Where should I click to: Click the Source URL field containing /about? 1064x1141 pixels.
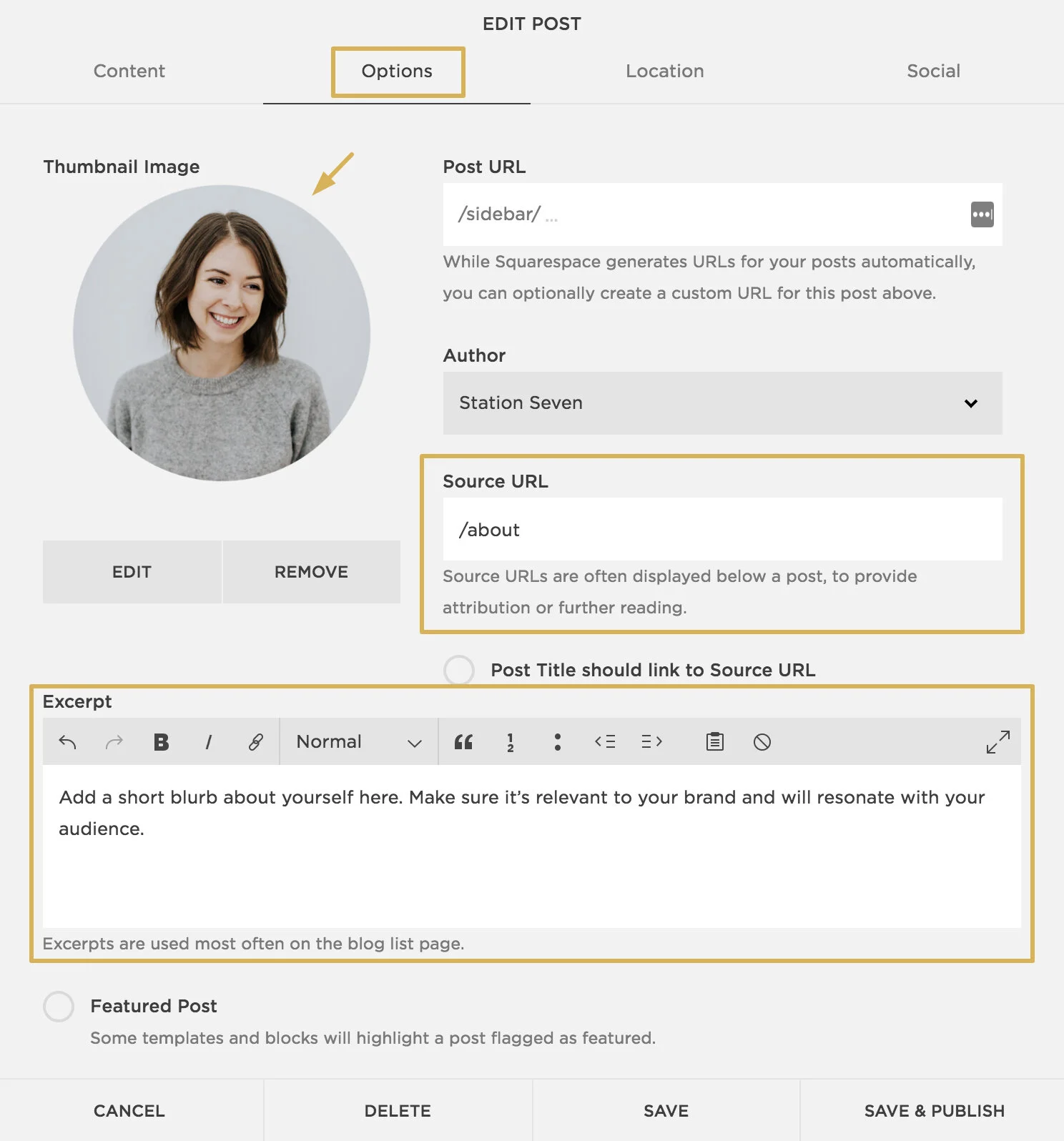click(723, 529)
